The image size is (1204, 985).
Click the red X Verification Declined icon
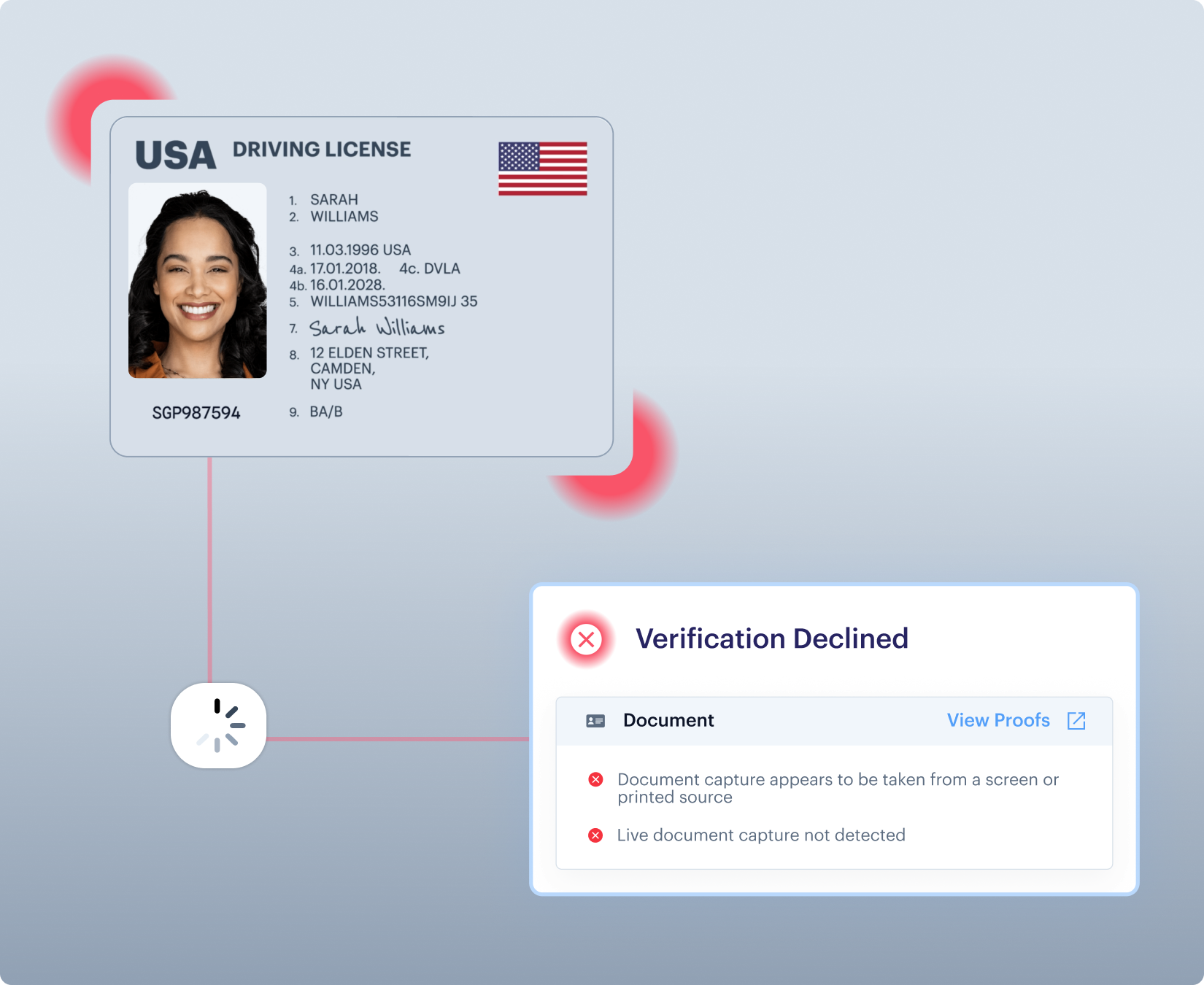(x=586, y=640)
